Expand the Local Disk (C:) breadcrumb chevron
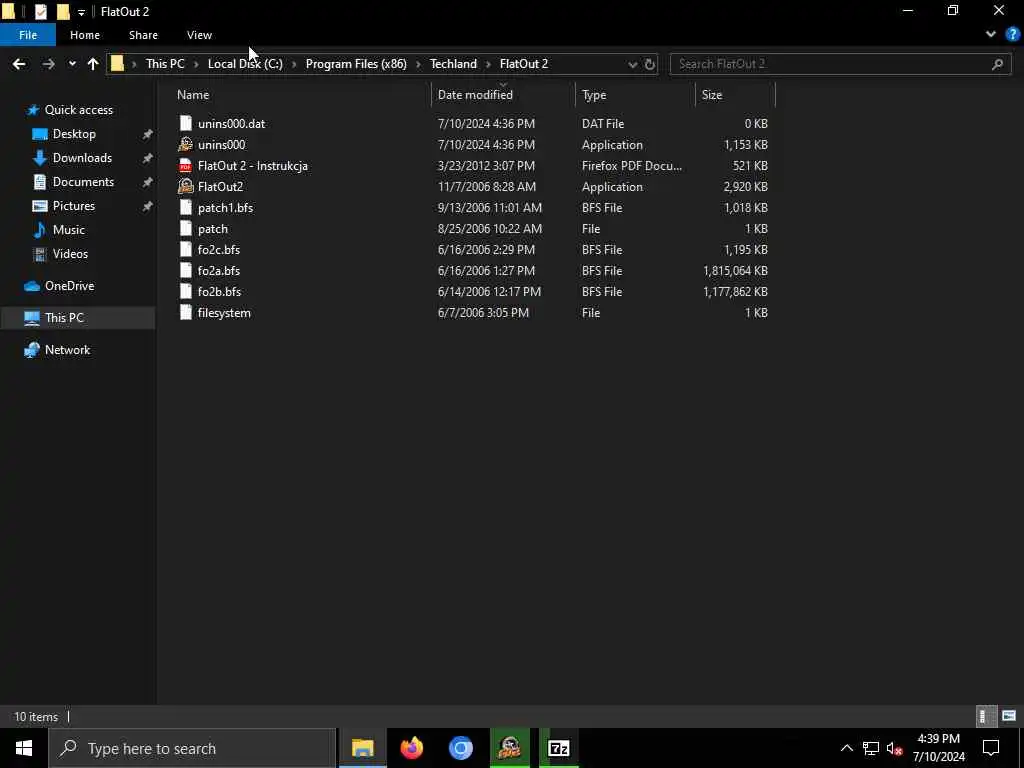This screenshot has height=768, width=1024. pos(294,64)
